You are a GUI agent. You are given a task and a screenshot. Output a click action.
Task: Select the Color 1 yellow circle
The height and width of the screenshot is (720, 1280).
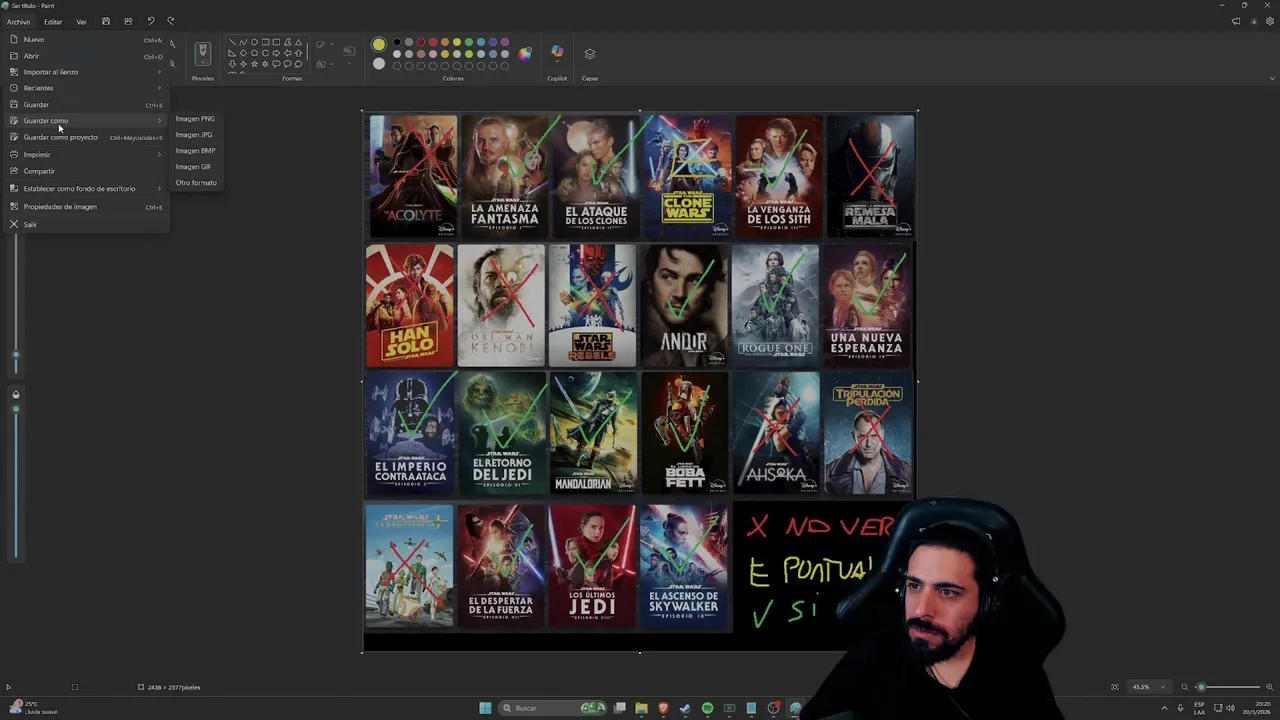click(379, 45)
